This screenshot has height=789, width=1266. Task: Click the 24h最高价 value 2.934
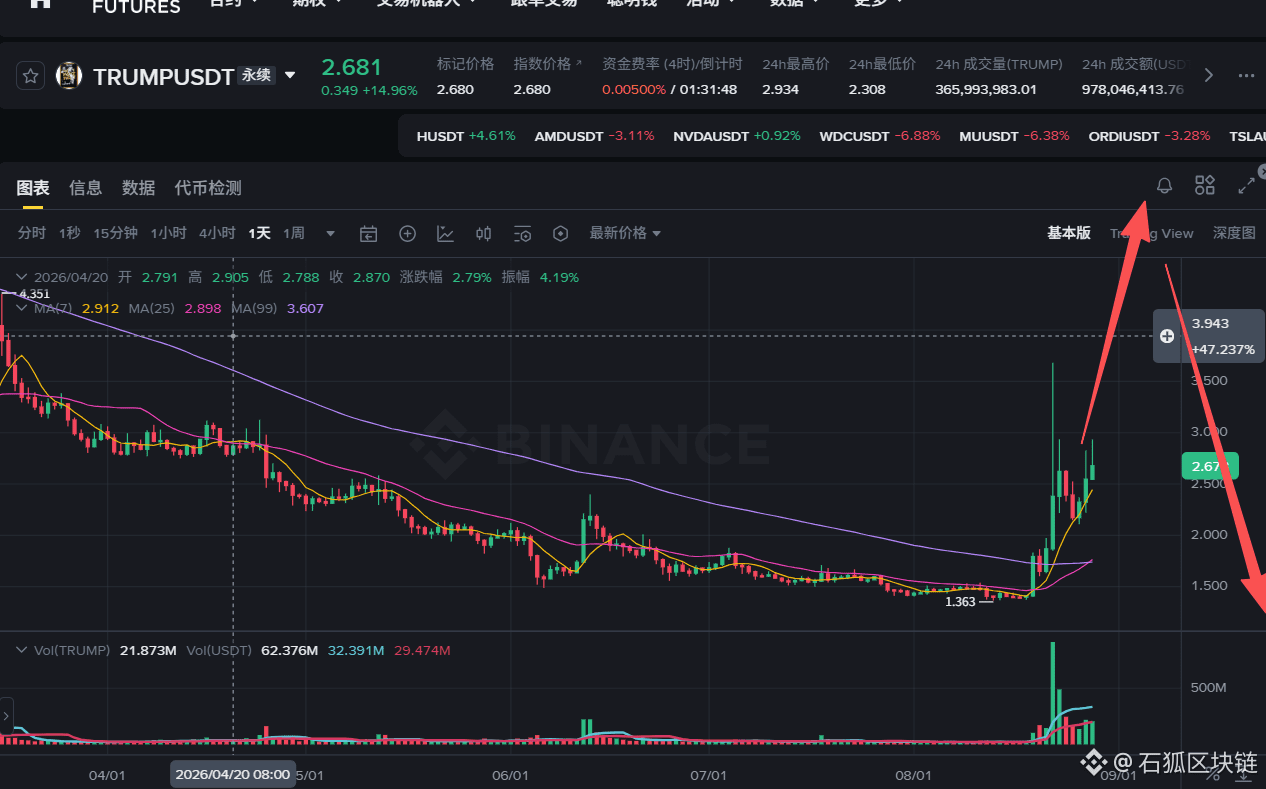[x=780, y=89]
